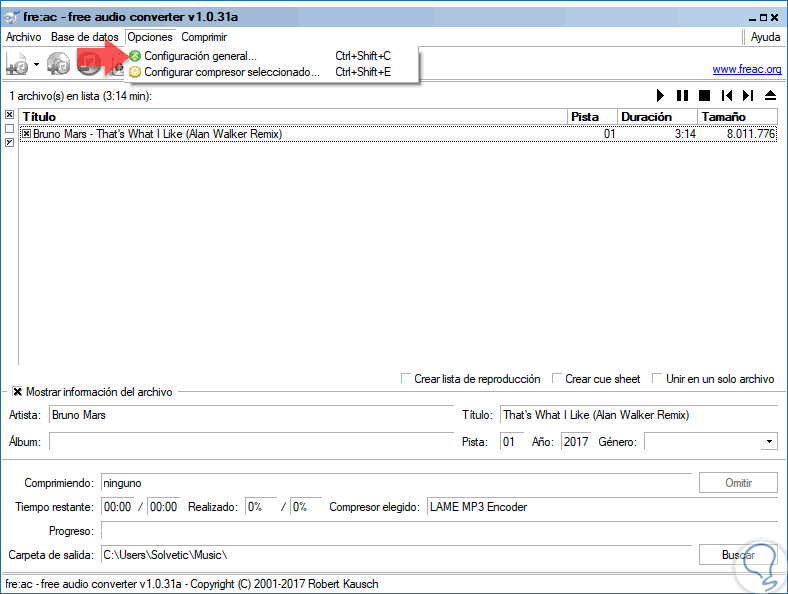Skip to previous track

coord(727,95)
